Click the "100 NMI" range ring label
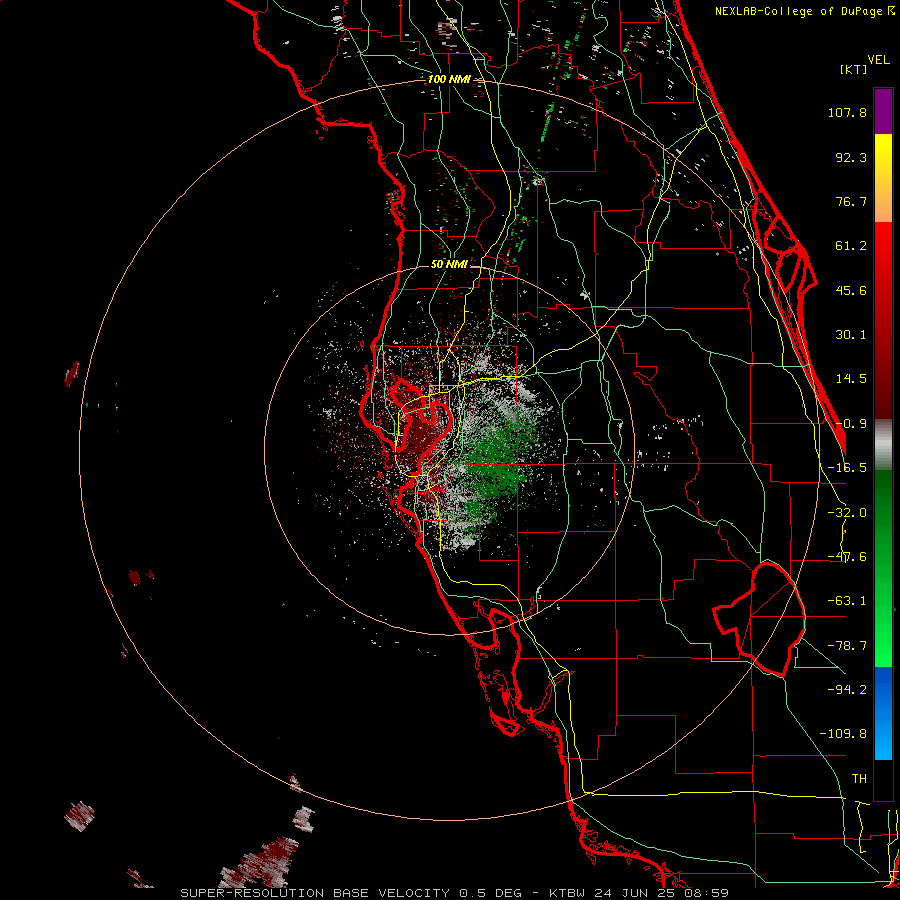 tap(449, 79)
